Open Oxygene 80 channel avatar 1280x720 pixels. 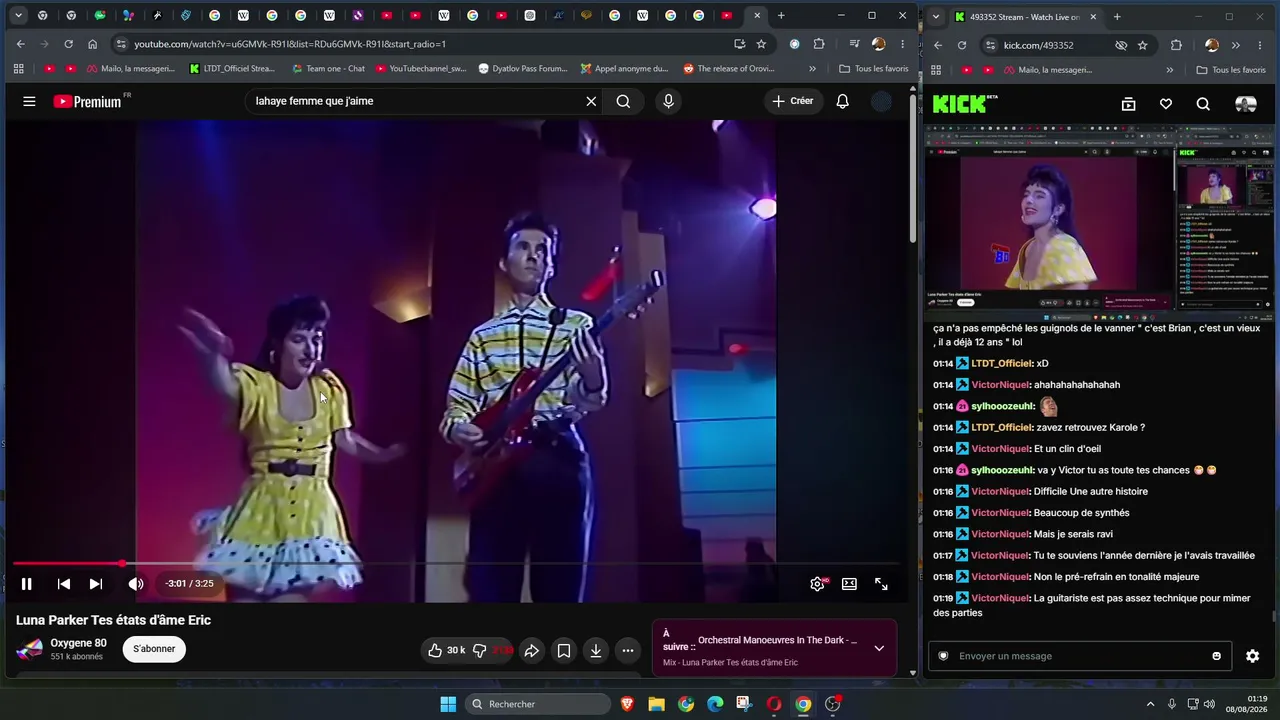30,649
